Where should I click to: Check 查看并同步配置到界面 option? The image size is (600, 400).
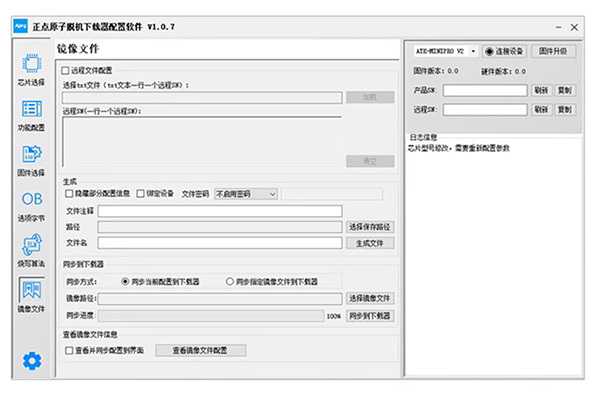pyautogui.click(x=69, y=350)
